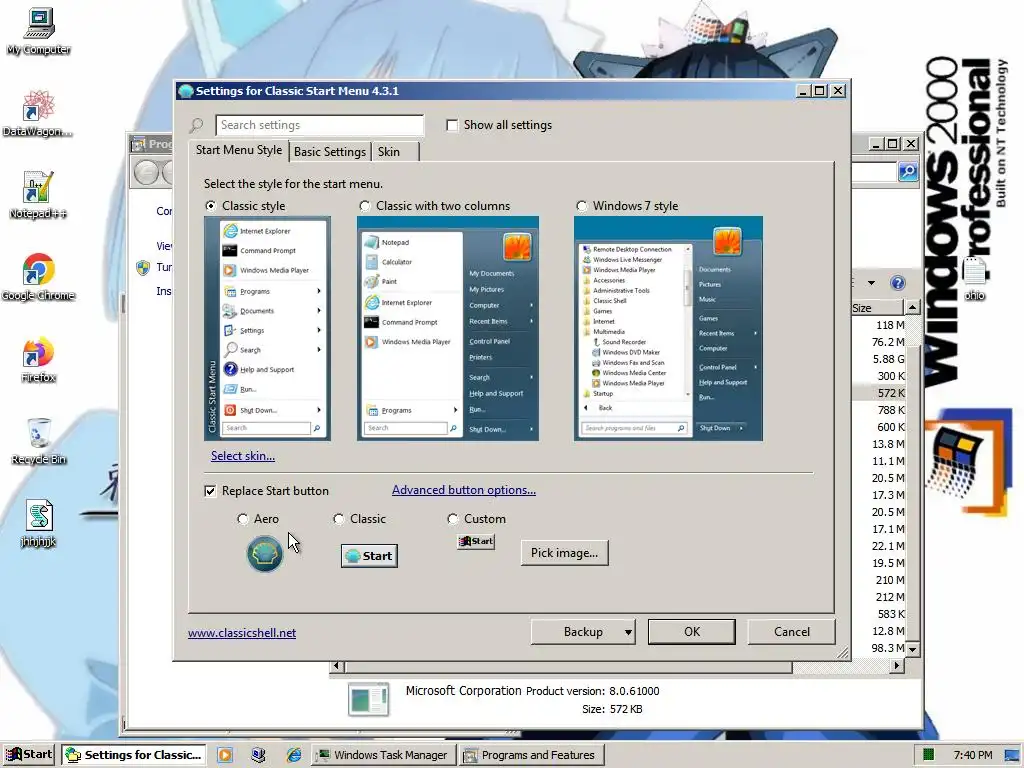Open DataWagon desktop shortcut
Viewport: 1024px width, 768px height.
(x=37, y=113)
